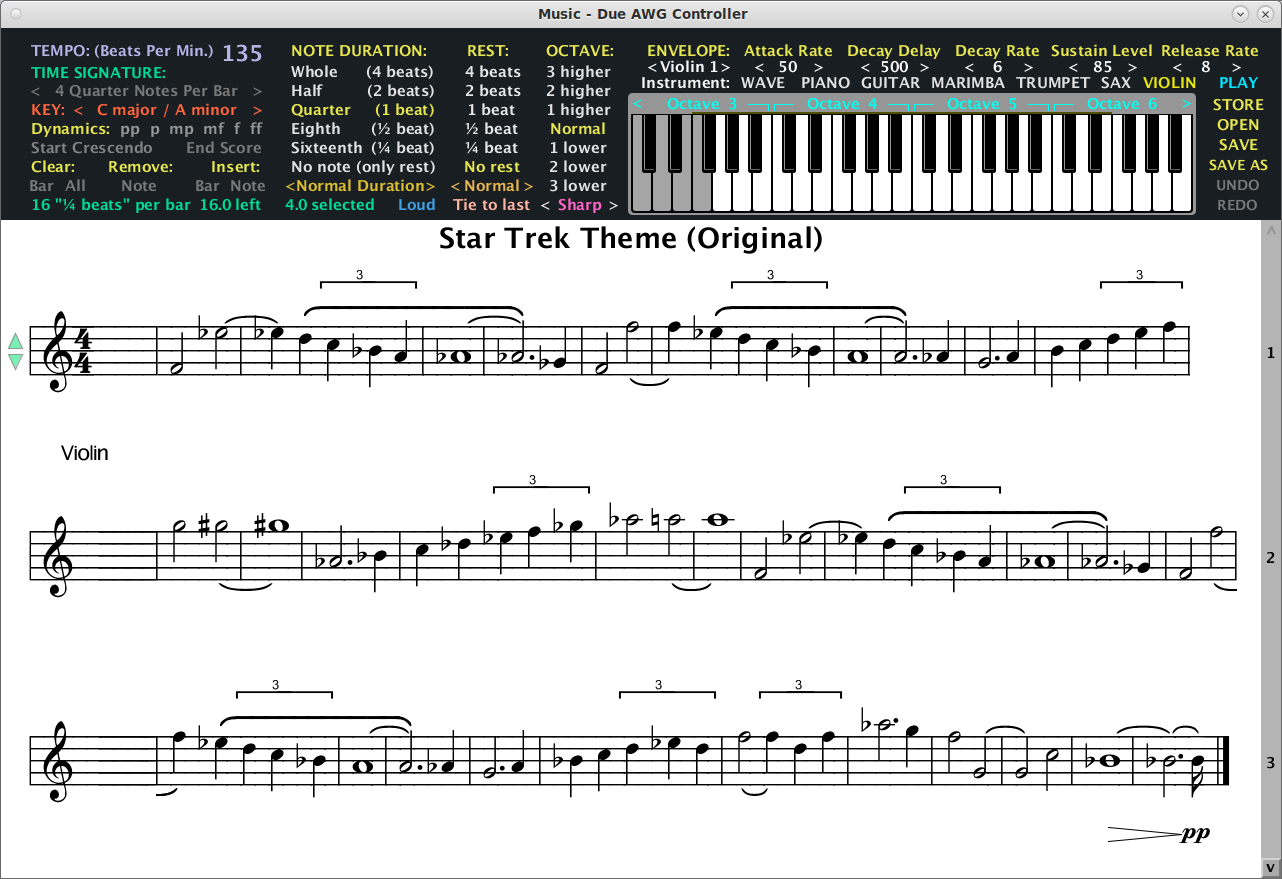Click All under Clear
Screen dimensions: 1282x879
tap(76, 186)
